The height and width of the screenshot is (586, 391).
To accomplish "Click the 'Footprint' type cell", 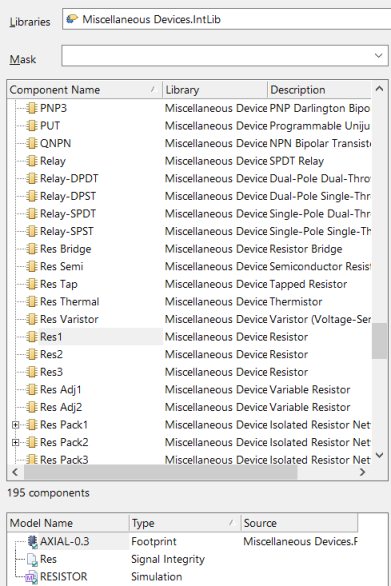I will pyautogui.click(x=154, y=542).
